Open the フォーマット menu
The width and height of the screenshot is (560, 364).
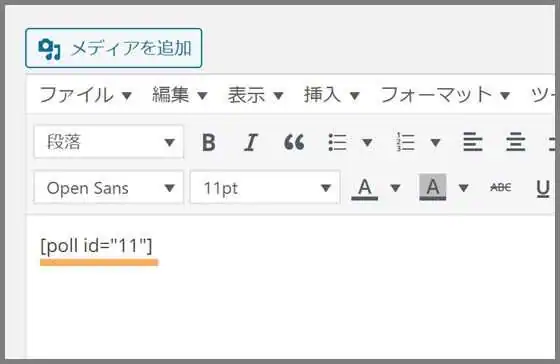tap(445, 95)
